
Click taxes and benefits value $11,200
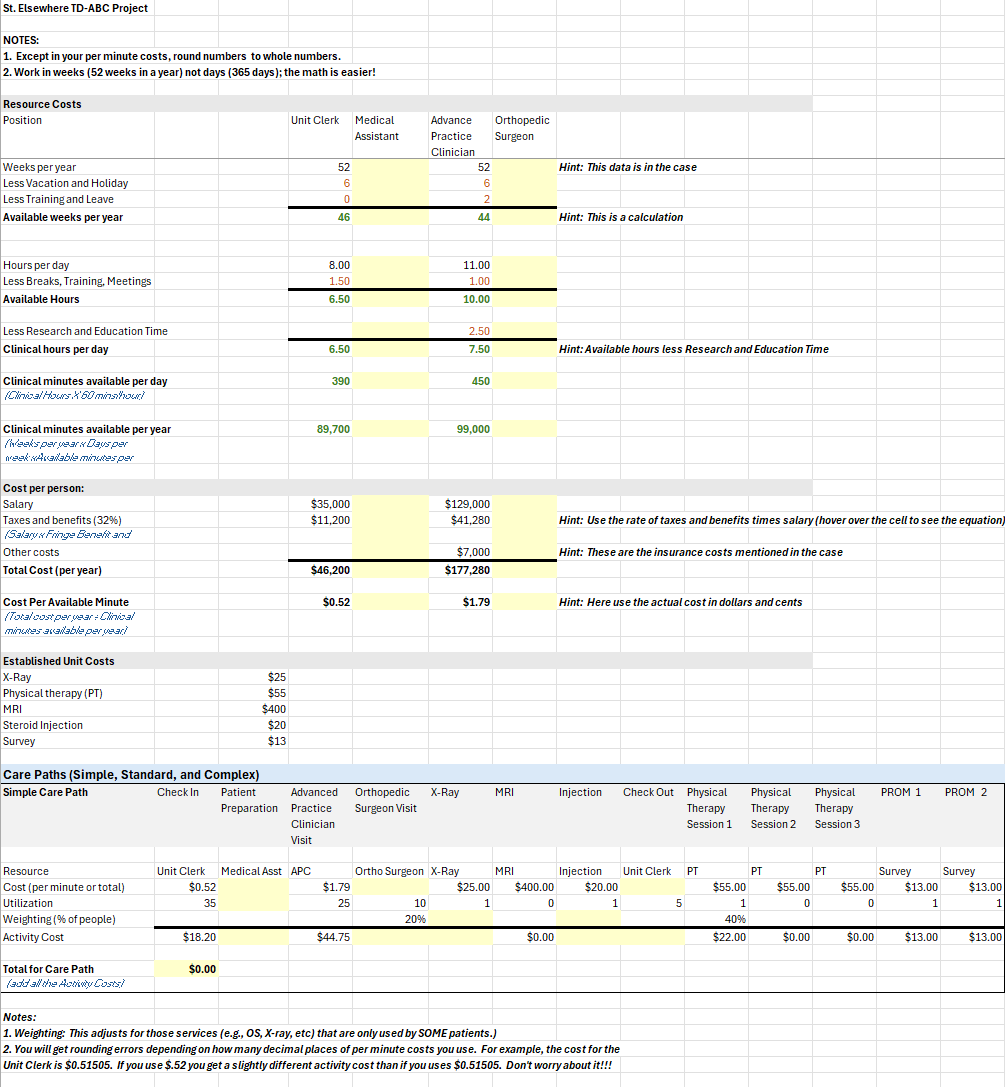tap(320, 520)
